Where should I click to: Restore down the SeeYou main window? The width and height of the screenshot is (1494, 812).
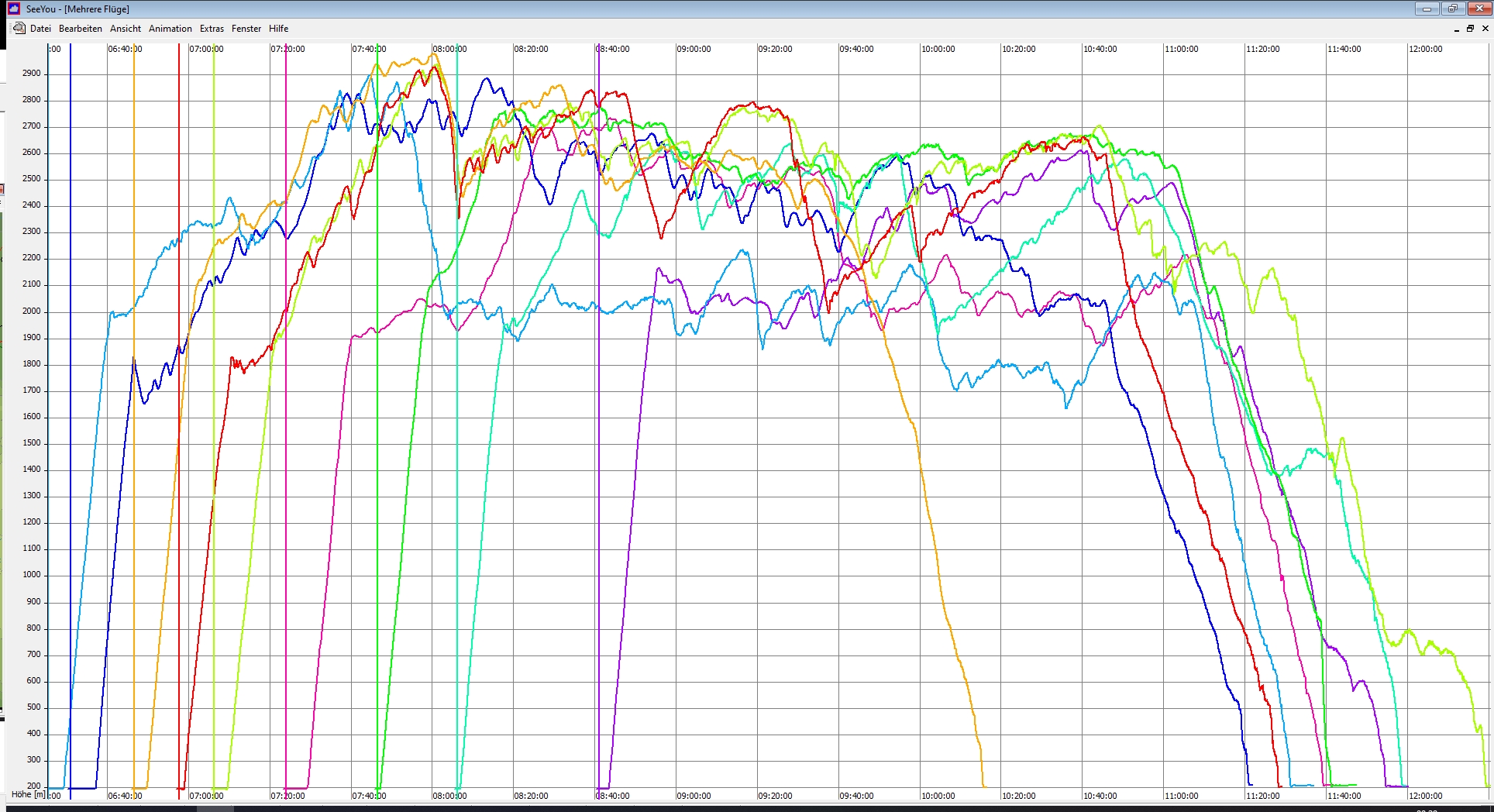tap(1453, 9)
